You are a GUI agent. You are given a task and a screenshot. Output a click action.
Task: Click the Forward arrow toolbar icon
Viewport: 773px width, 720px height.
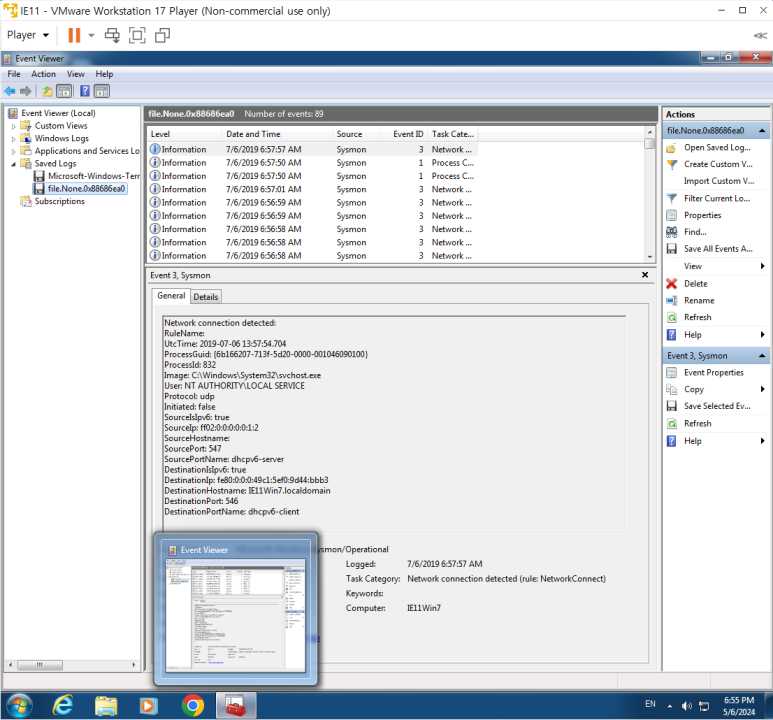point(26,91)
